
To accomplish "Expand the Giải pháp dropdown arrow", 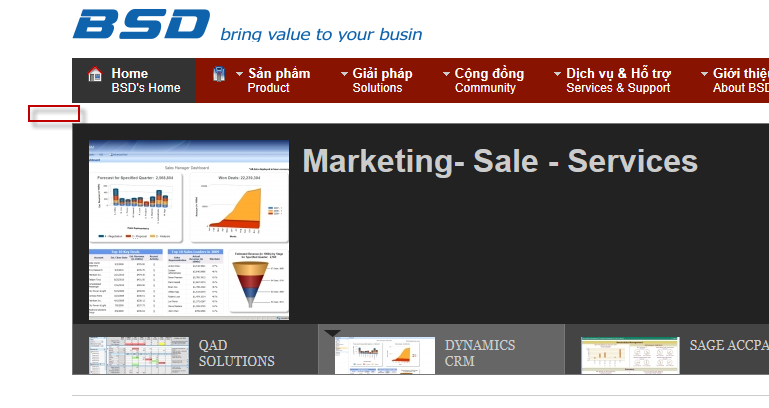I will point(344,74).
